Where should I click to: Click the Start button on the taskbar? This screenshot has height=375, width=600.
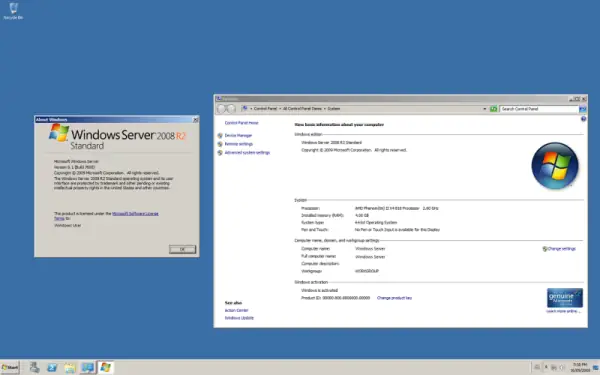point(10,367)
